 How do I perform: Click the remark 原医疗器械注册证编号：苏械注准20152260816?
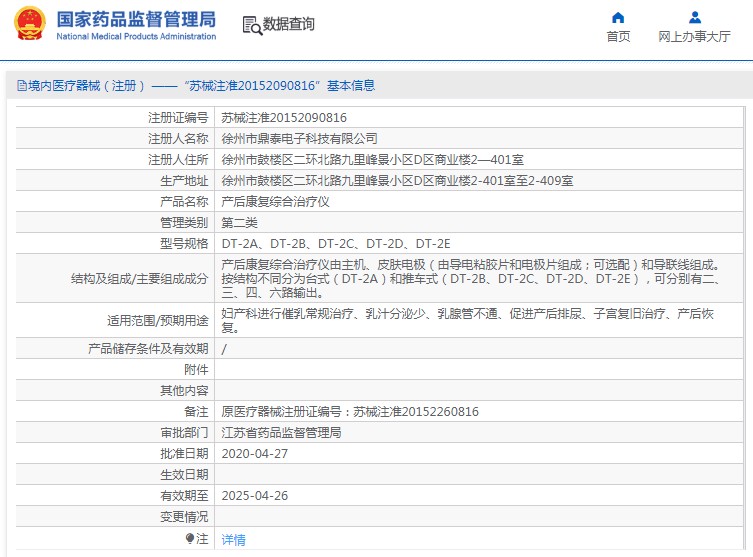click(350, 412)
